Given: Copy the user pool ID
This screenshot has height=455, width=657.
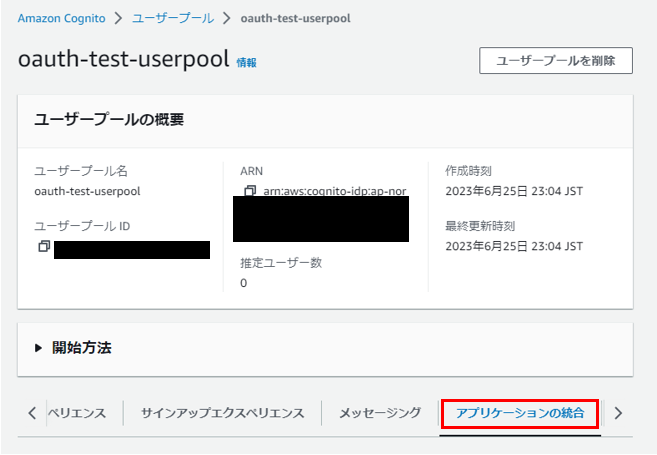Looking at the screenshot, I should click(x=44, y=246).
